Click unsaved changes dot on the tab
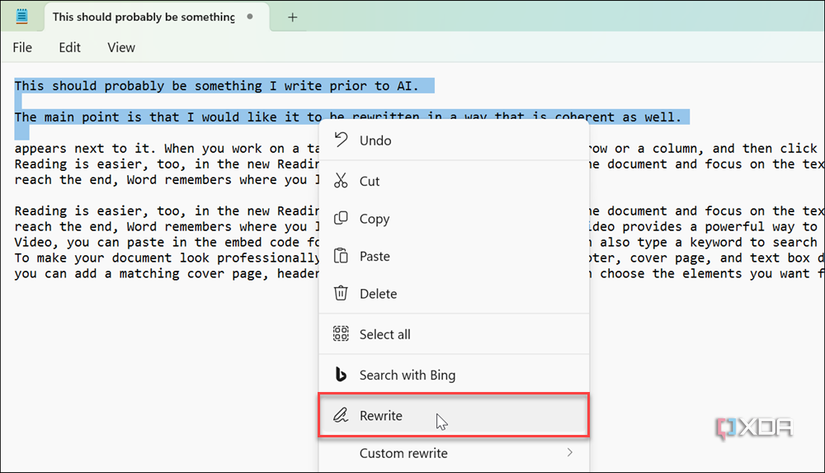Screen dimensions: 825x473 click(250, 17)
